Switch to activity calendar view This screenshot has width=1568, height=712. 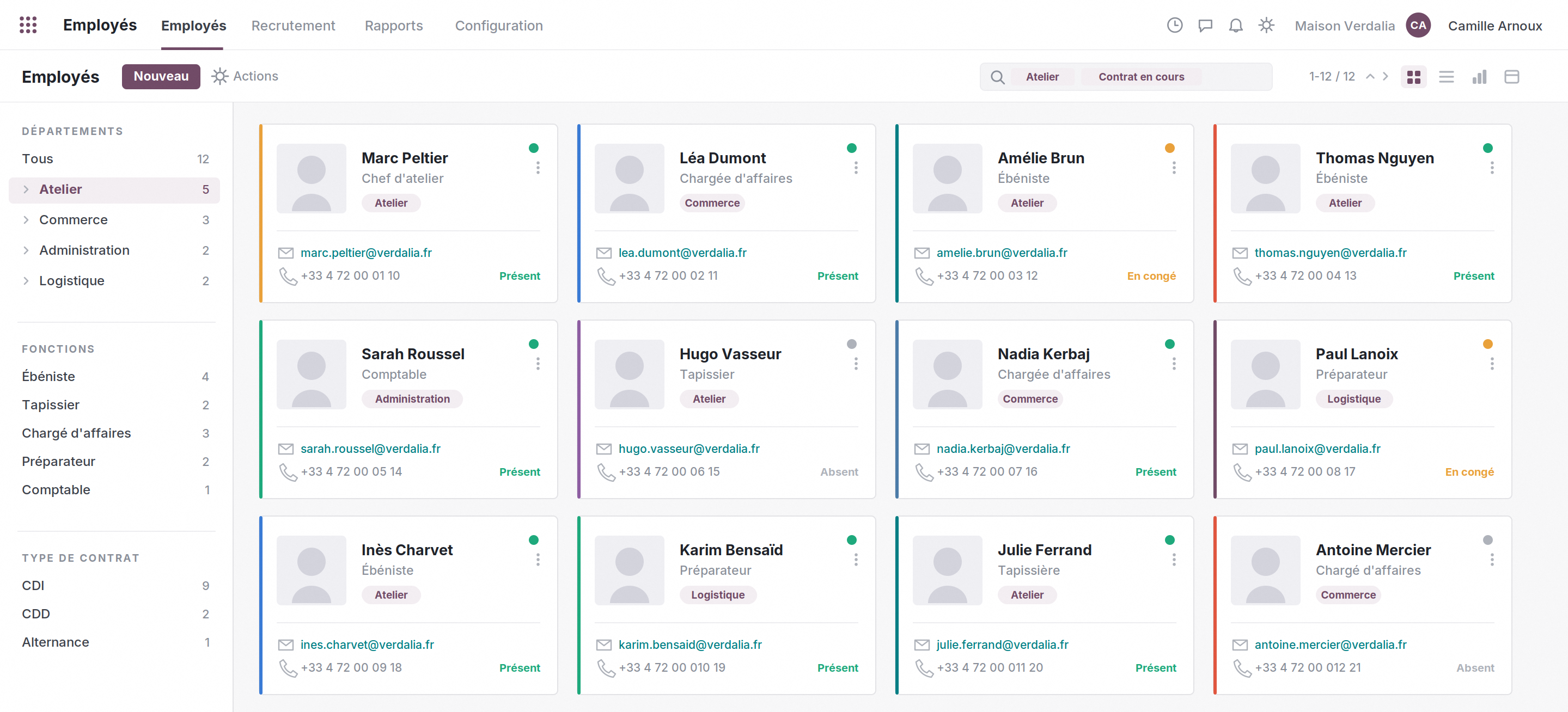pos(1511,77)
